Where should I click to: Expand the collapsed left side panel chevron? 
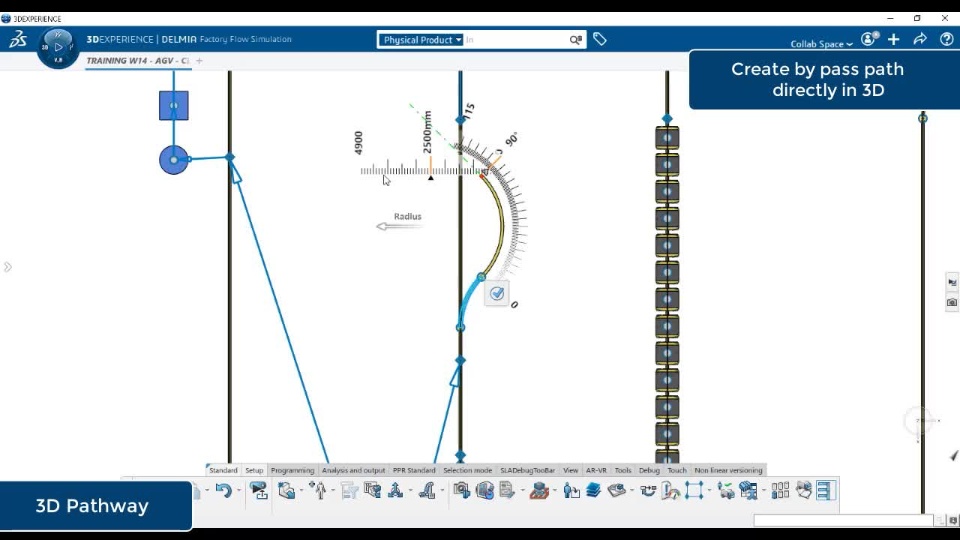(7, 267)
